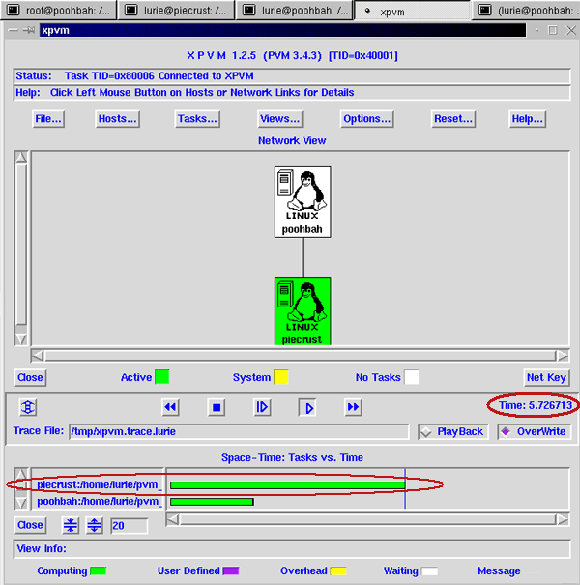Click the Message legend label
This screenshot has width=580, height=585.
click(x=499, y=571)
